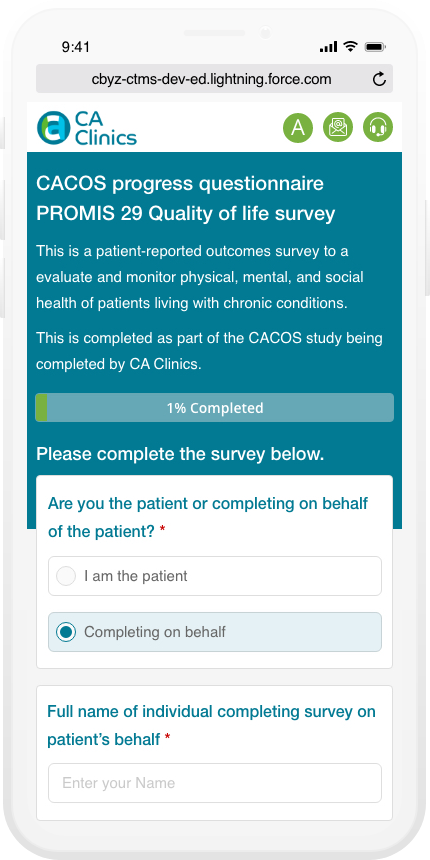Click the "Please complete the survey below" text
Viewport: 430px width, 860px height.
coord(180,454)
